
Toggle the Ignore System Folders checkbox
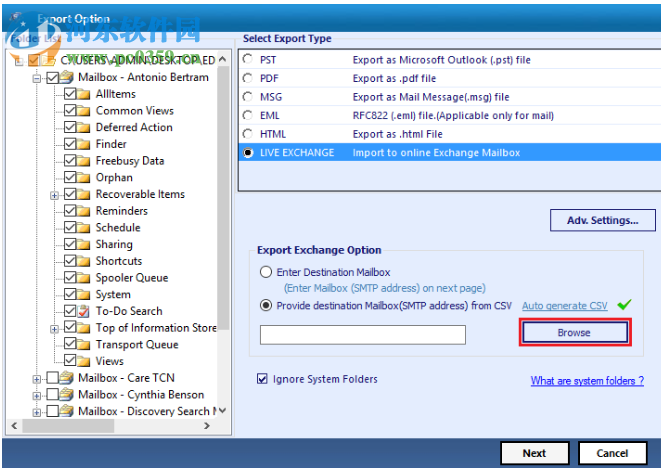262,379
